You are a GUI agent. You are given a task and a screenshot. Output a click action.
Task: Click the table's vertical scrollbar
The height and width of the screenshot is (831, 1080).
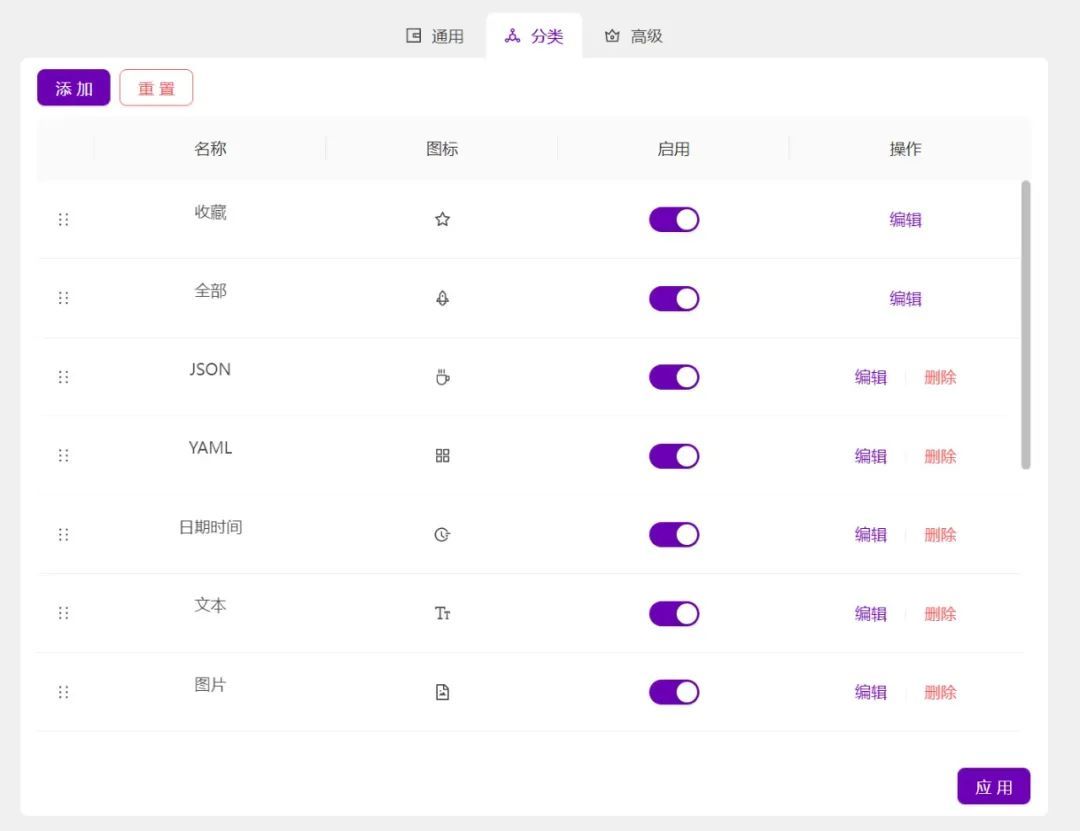click(x=1026, y=325)
